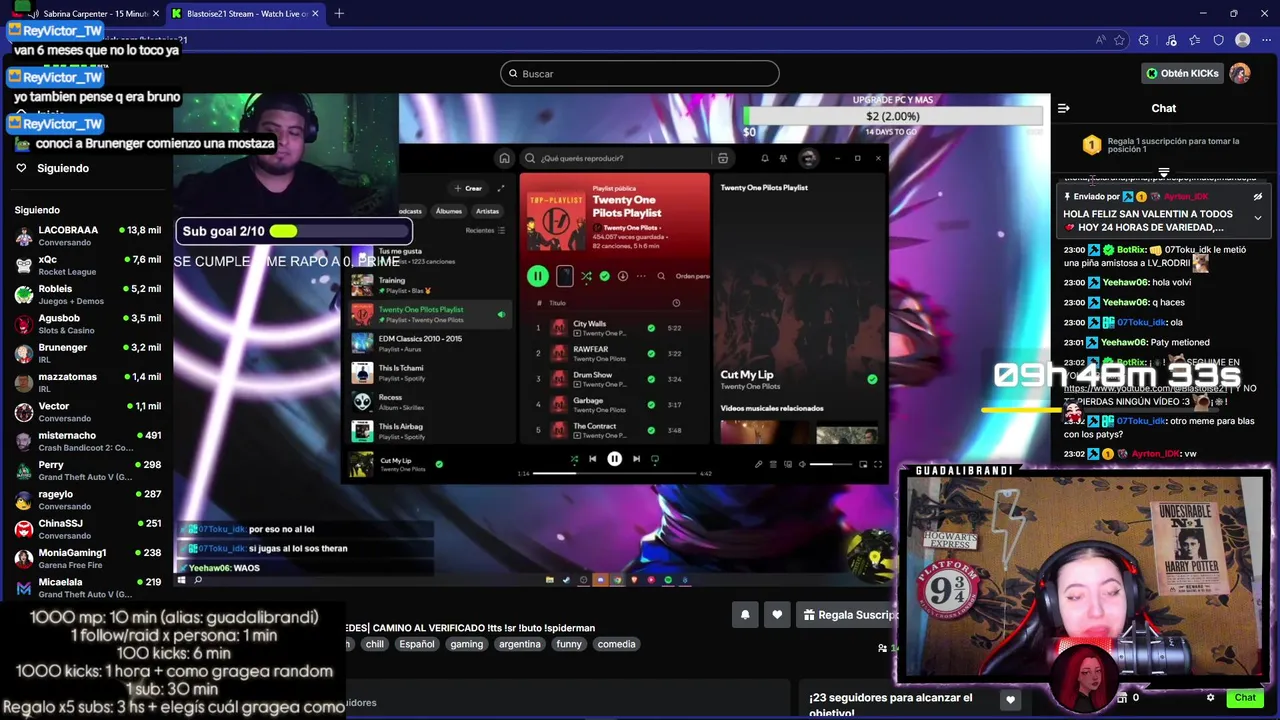Open the misternacho channel in sidebar

(x=88, y=441)
